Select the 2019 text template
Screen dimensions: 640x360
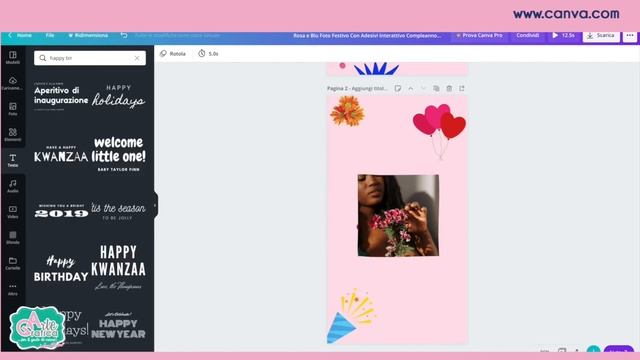(61, 211)
